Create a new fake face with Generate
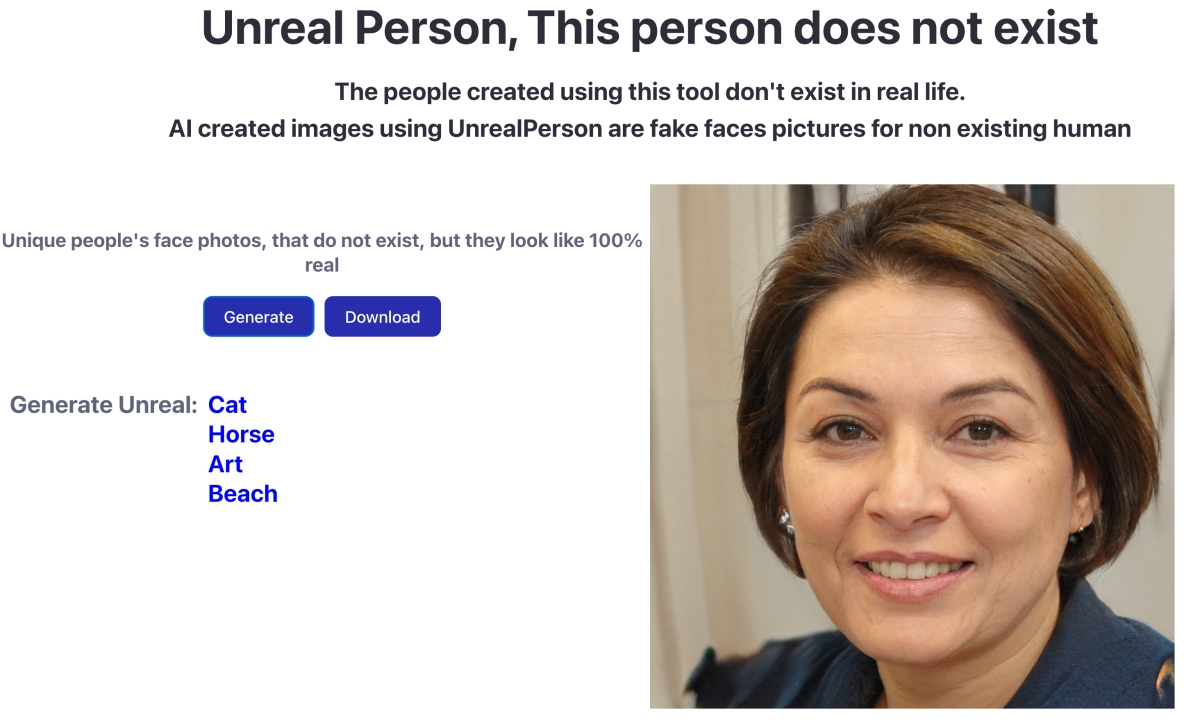This screenshot has height=725, width=1200. pyautogui.click(x=258, y=317)
